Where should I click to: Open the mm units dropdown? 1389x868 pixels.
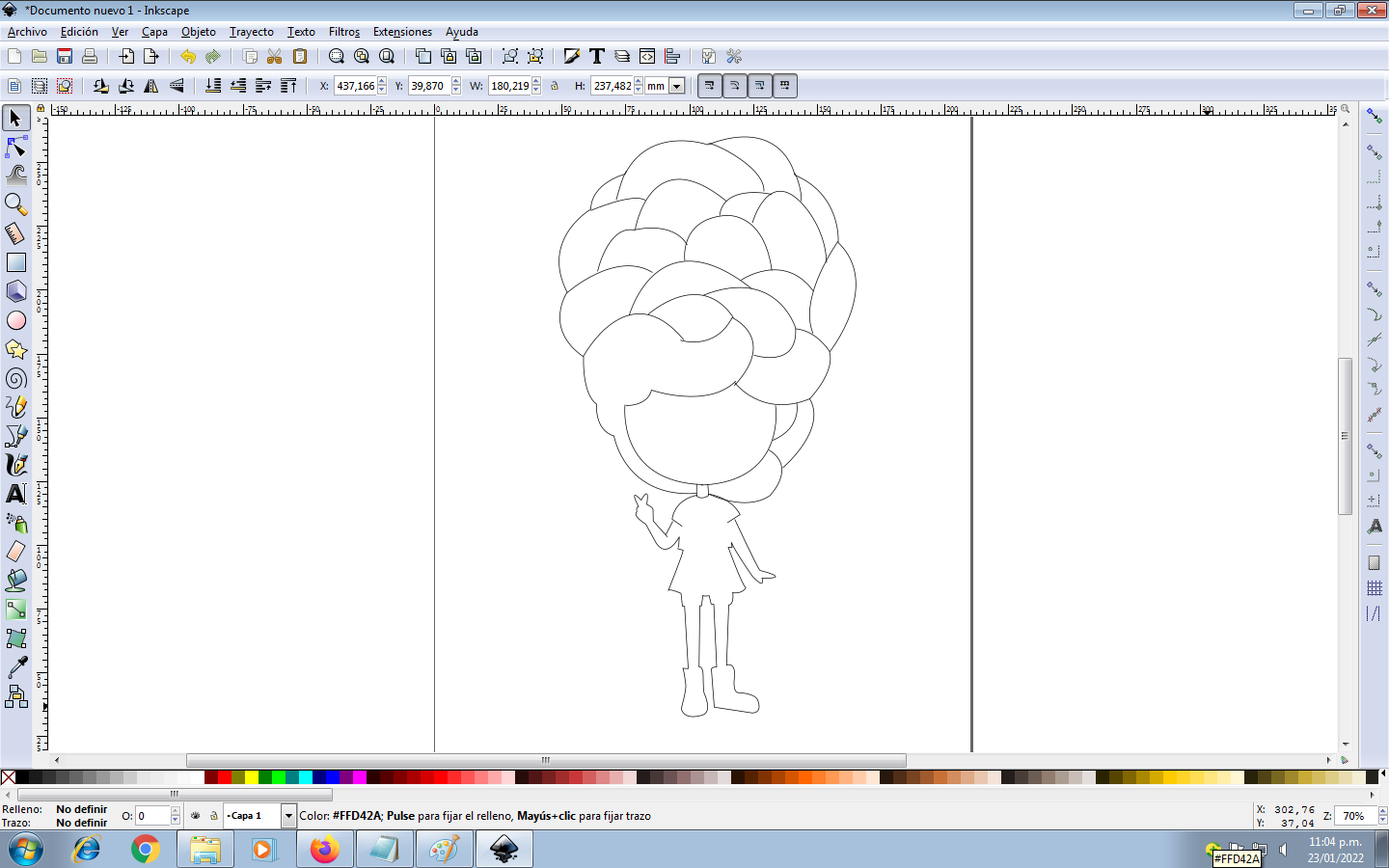pyautogui.click(x=676, y=86)
